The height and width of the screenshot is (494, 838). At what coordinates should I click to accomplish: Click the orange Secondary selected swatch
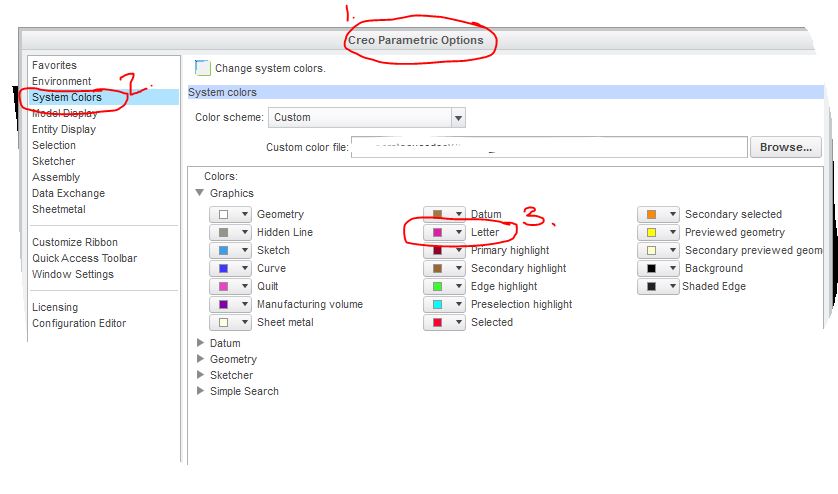point(651,214)
